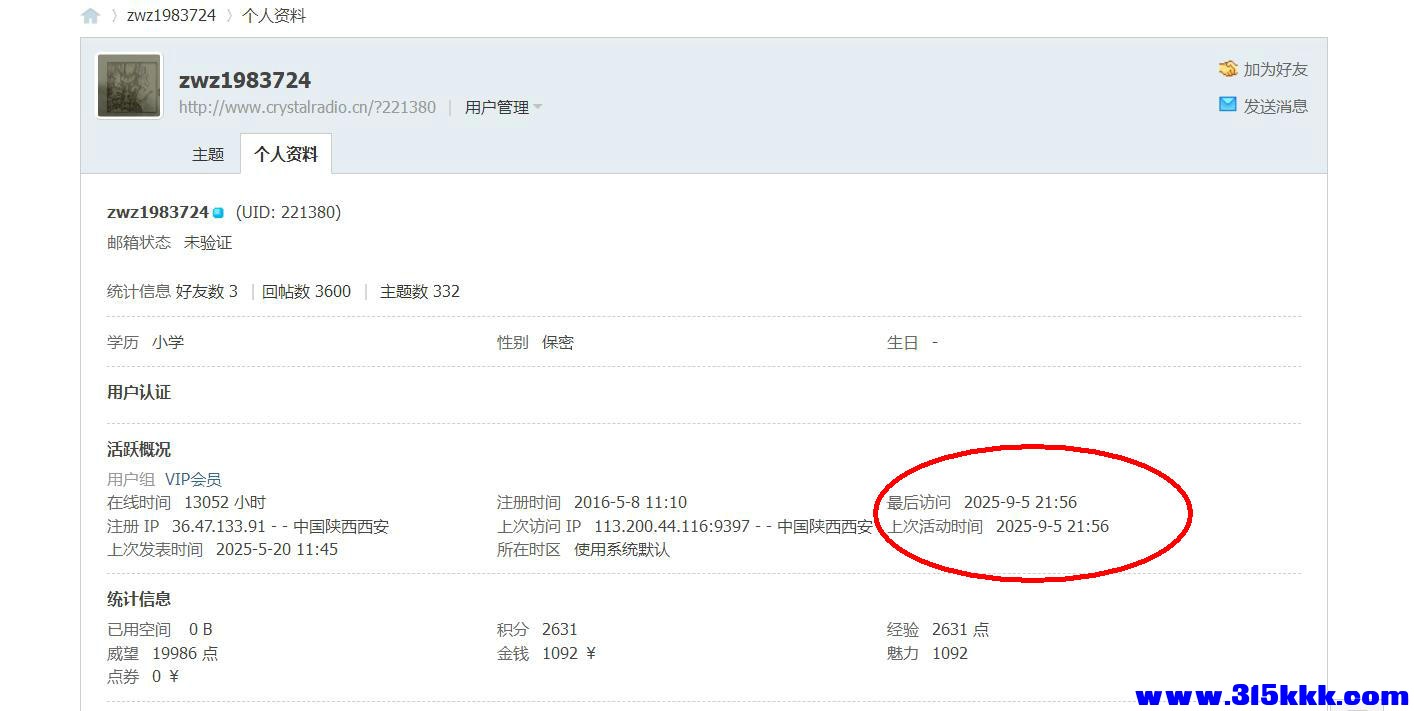1414x711 pixels.
Task: Select the 个人资料 tab
Action: pyautogui.click(x=286, y=154)
